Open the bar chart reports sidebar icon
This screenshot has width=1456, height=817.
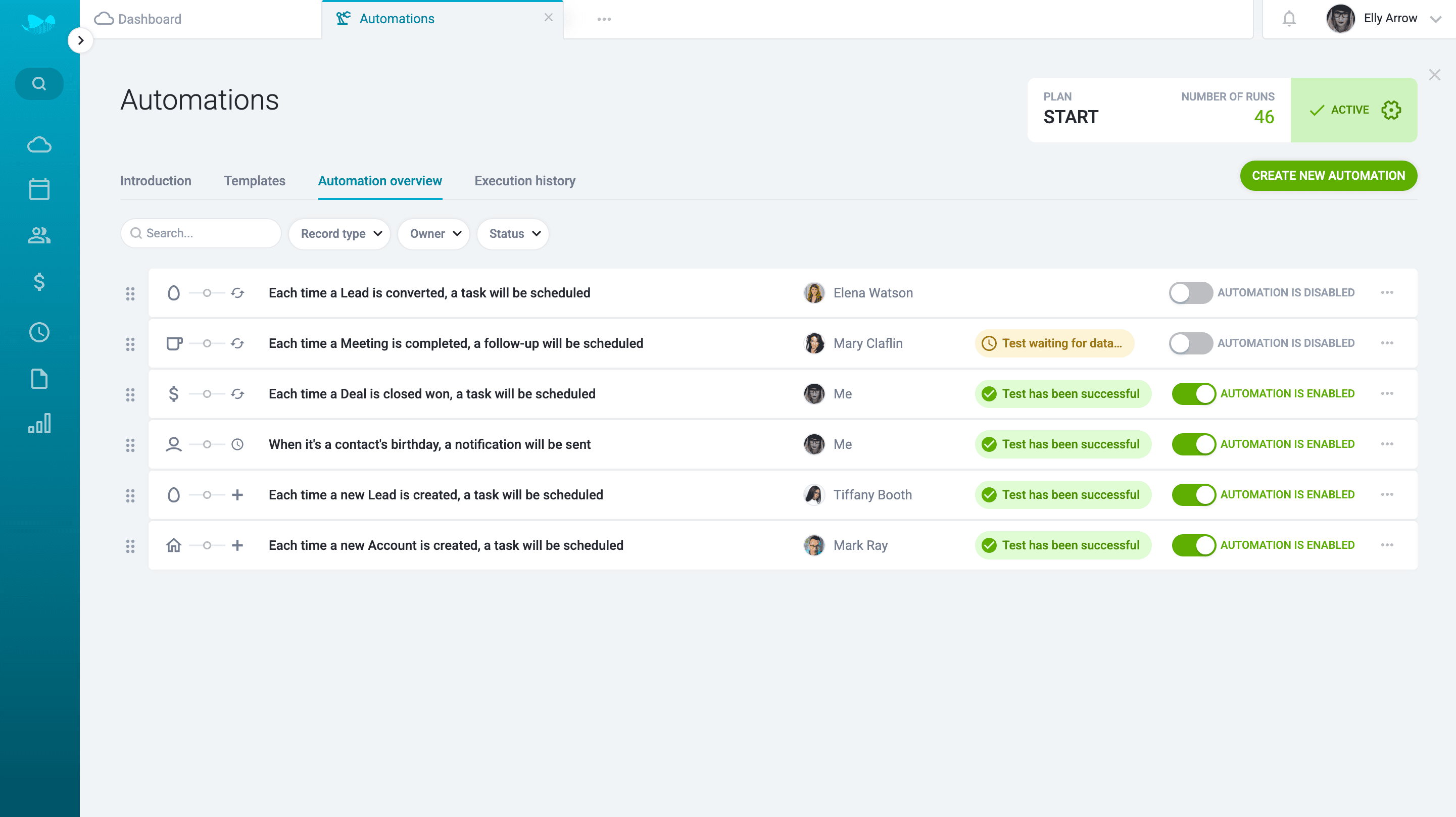click(x=39, y=423)
